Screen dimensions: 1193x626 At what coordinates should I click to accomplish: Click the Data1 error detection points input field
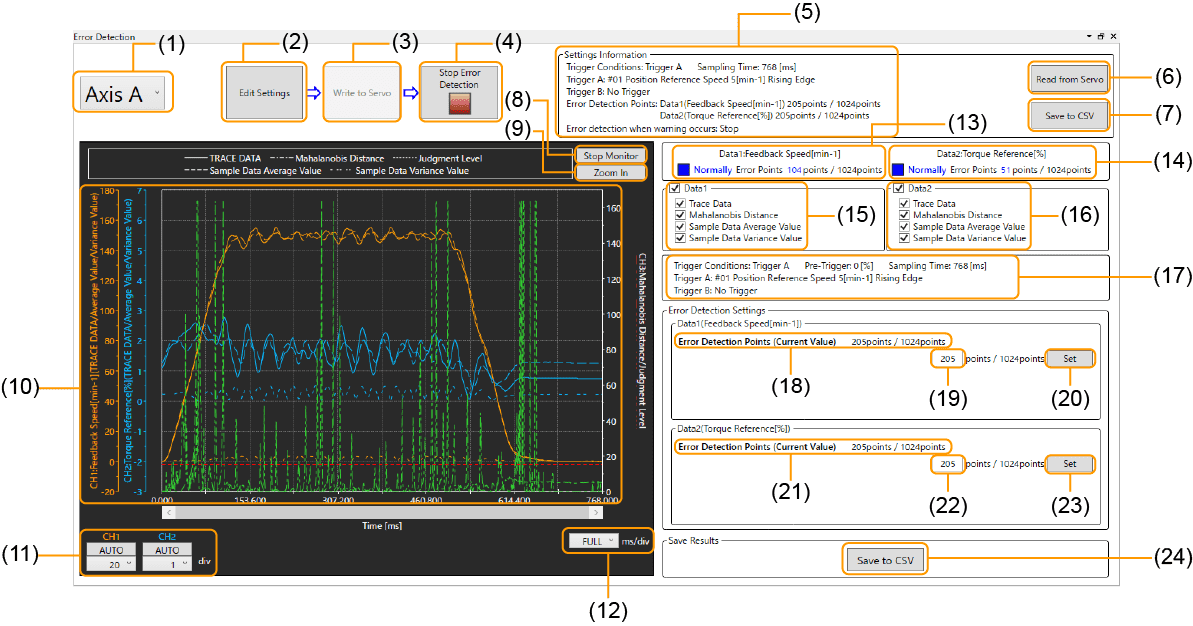pyautogui.click(x=947, y=359)
